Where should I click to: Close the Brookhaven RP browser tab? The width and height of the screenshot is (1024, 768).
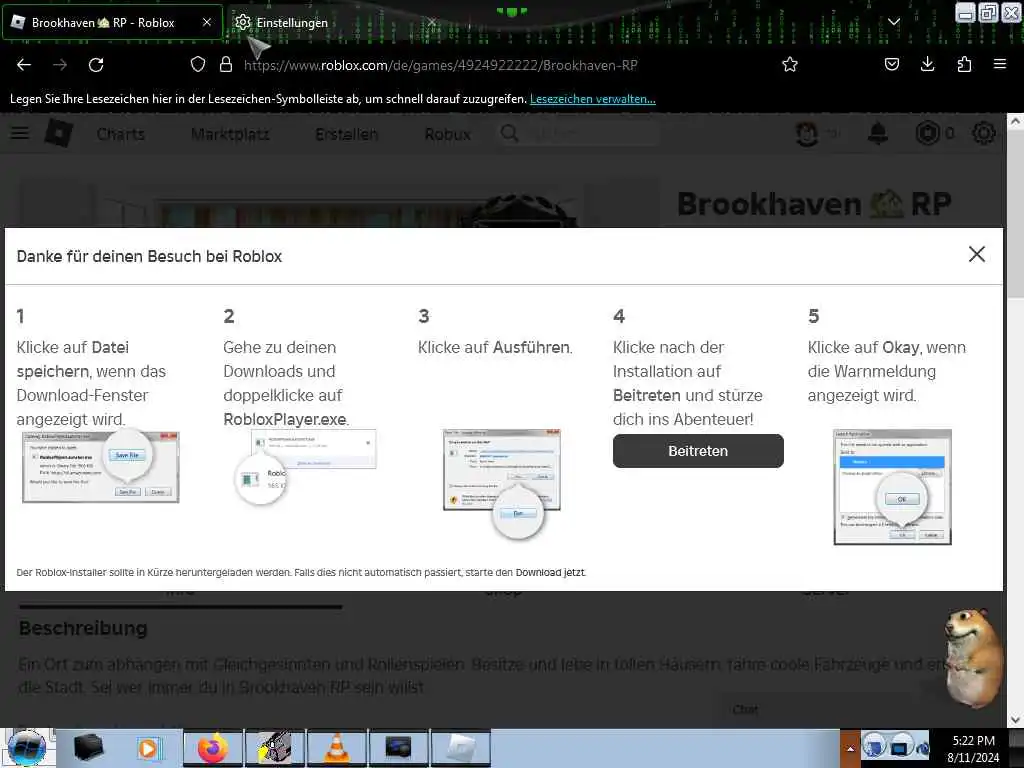pos(207,22)
